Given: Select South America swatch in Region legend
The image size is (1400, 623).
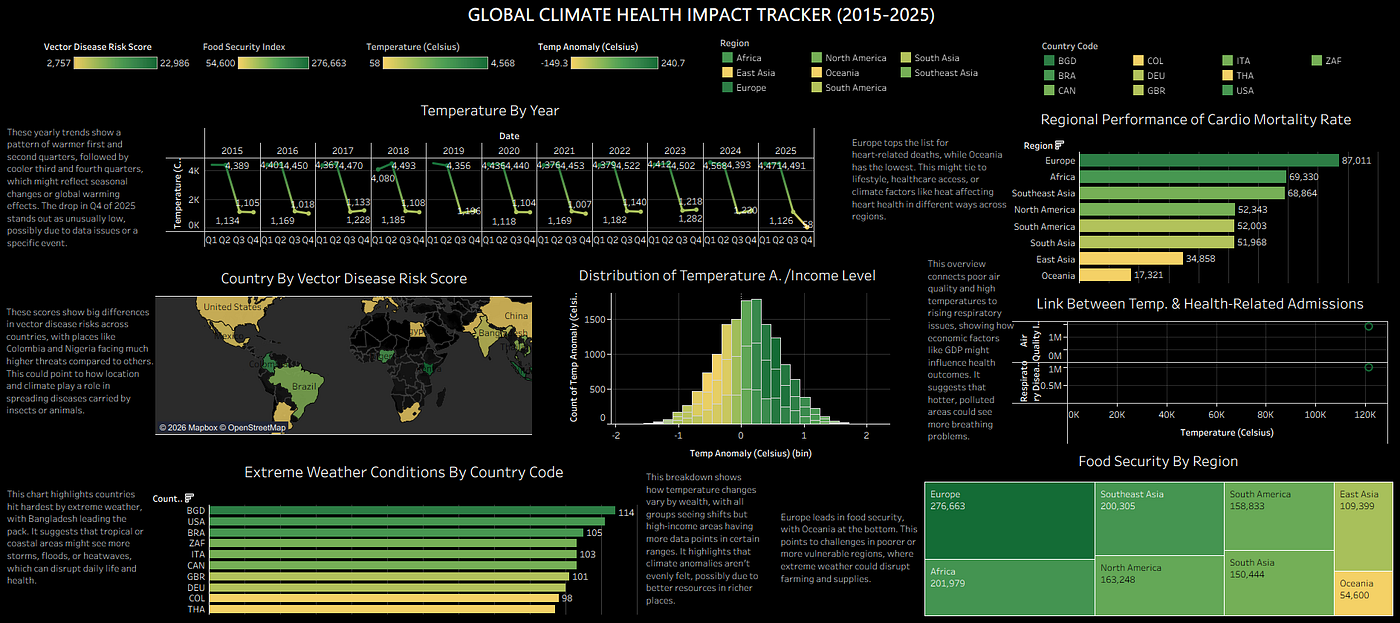Looking at the screenshot, I should [816, 88].
